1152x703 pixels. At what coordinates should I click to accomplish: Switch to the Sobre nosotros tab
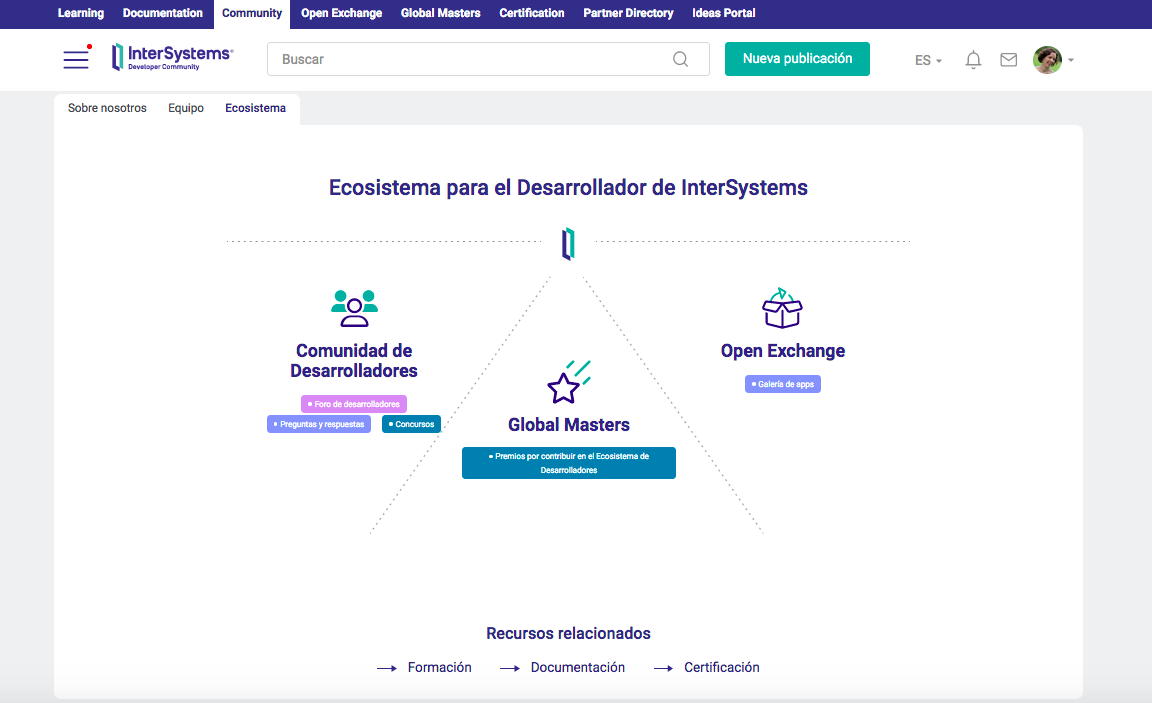(107, 108)
